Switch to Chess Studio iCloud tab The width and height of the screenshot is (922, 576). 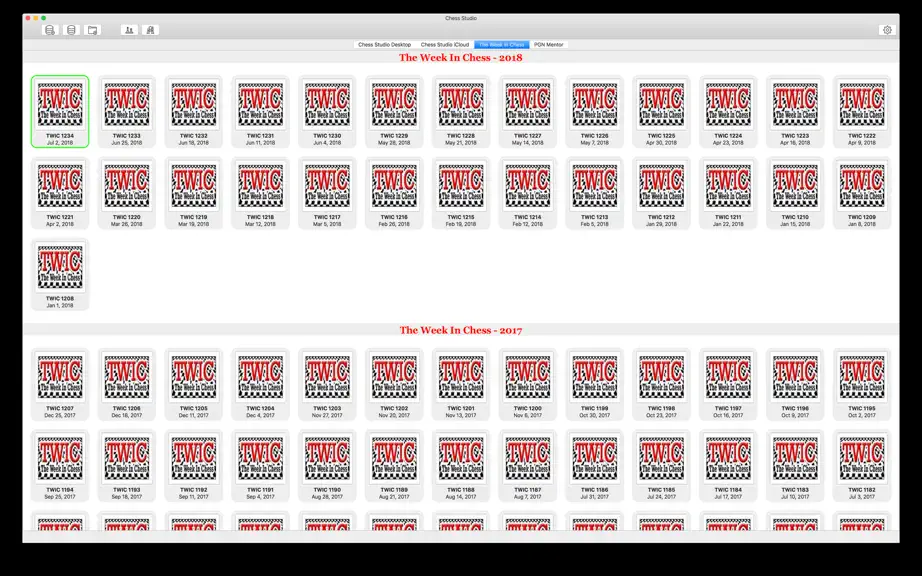click(445, 45)
